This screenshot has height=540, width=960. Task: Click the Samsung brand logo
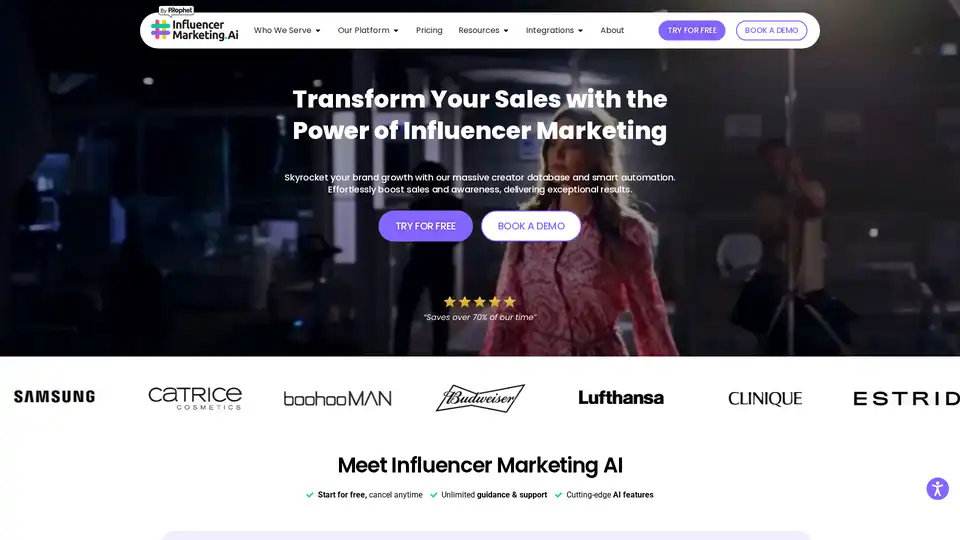click(x=54, y=397)
